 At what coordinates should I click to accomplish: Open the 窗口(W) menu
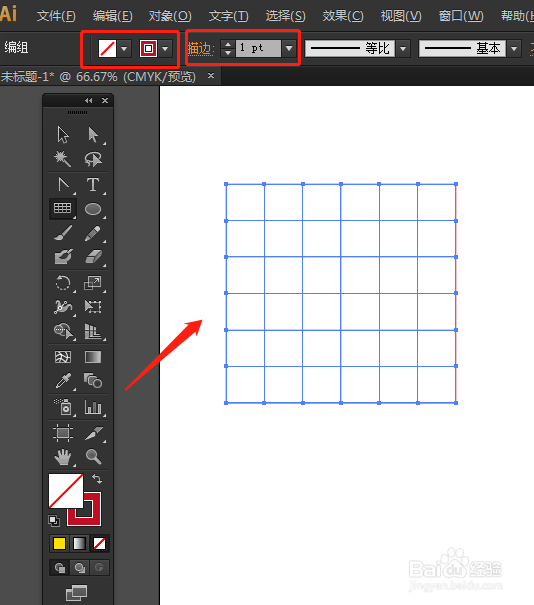coord(461,16)
